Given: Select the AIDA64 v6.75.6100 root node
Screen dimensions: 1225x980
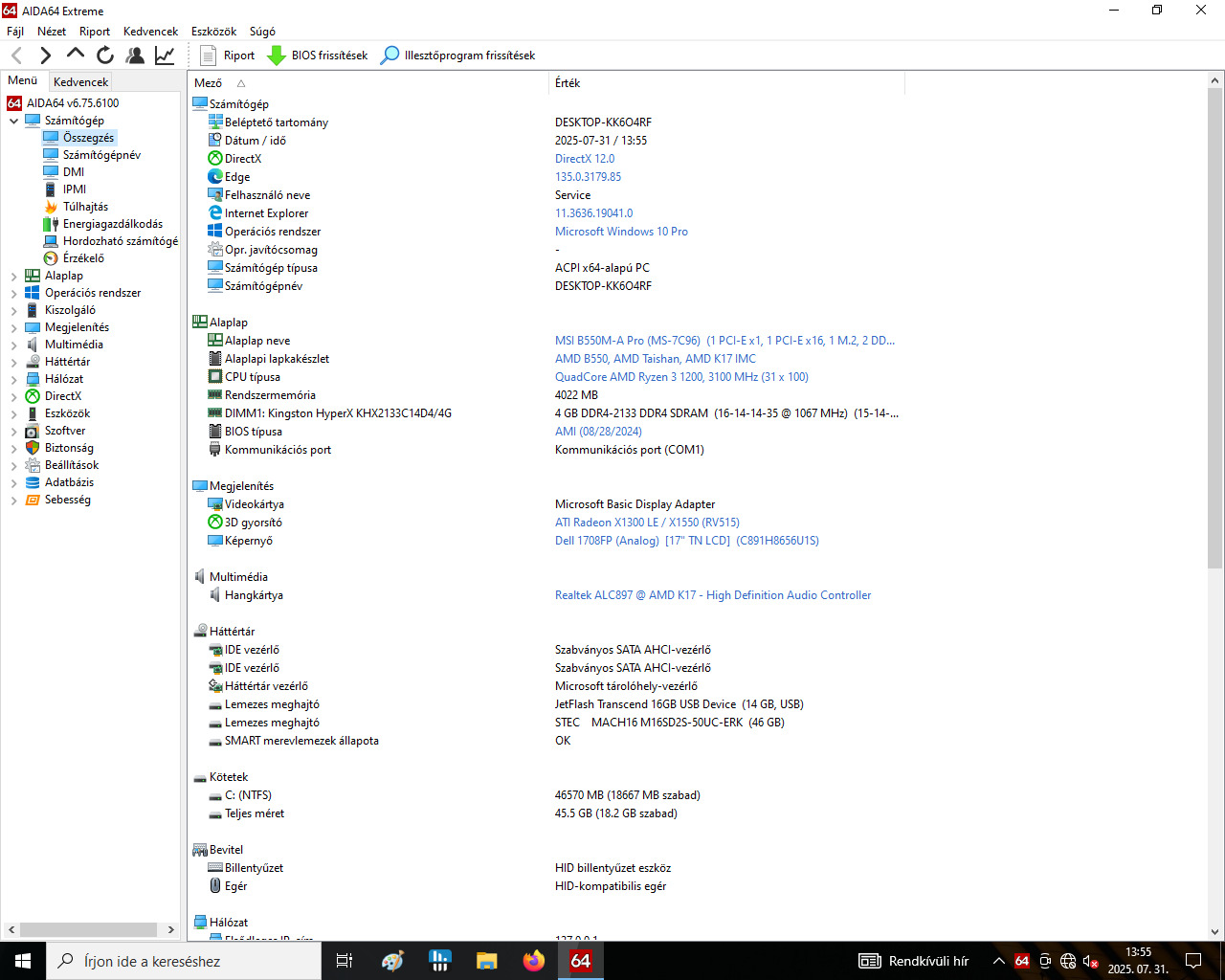Looking at the screenshot, I should pyautogui.click(x=73, y=103).
